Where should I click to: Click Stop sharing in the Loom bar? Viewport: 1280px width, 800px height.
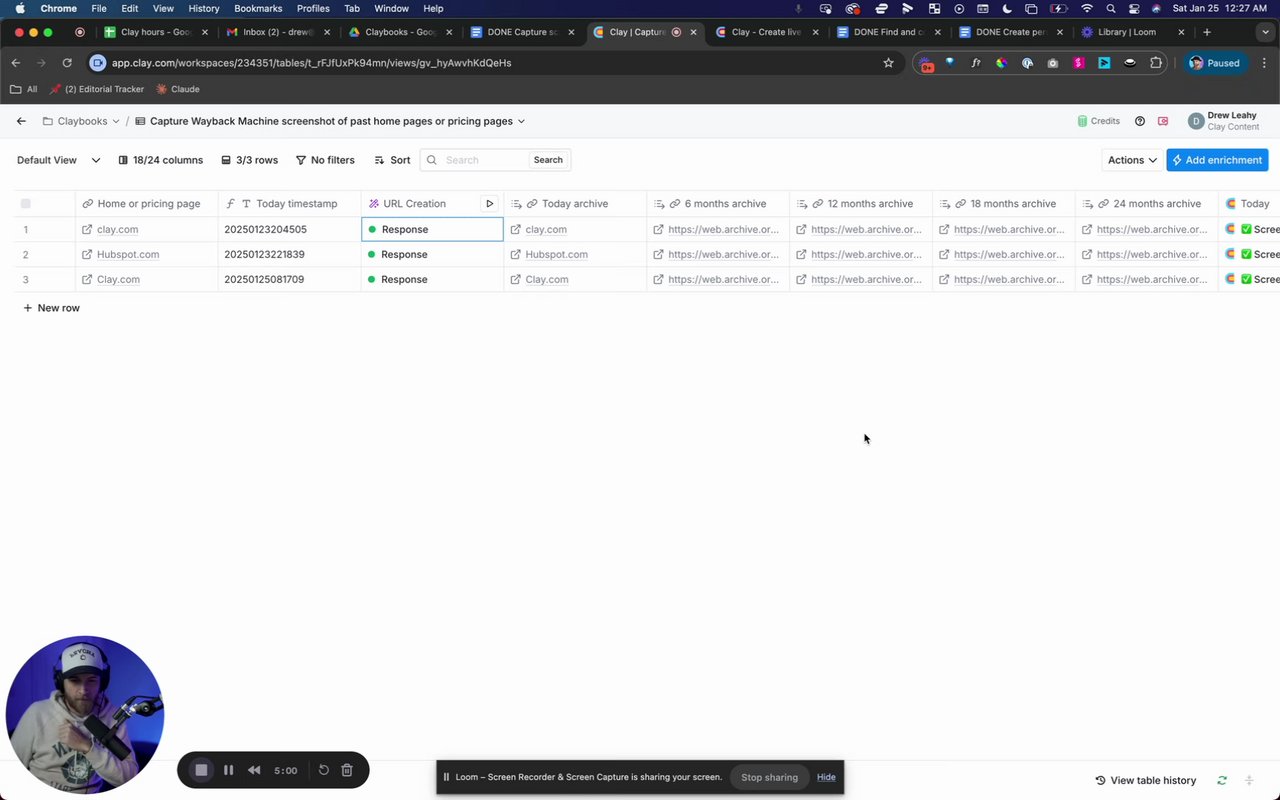click(x=769, y=777)
